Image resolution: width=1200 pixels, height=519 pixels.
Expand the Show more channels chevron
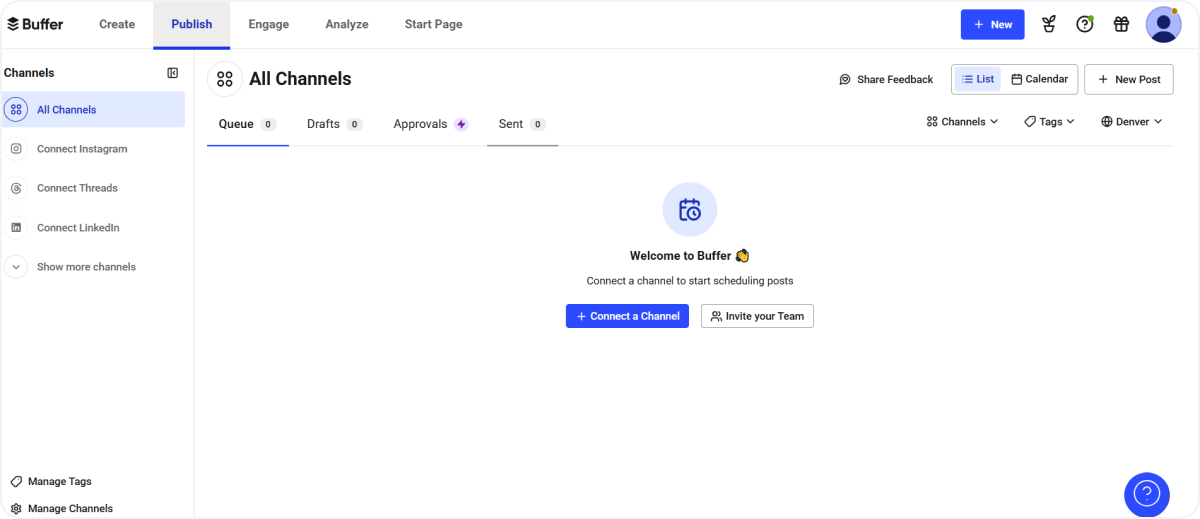point(16,267)
